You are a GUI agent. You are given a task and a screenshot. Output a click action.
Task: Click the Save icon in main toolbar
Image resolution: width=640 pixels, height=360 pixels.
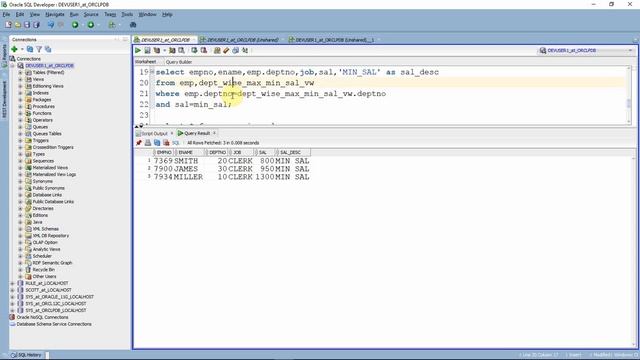pos(27,25)
